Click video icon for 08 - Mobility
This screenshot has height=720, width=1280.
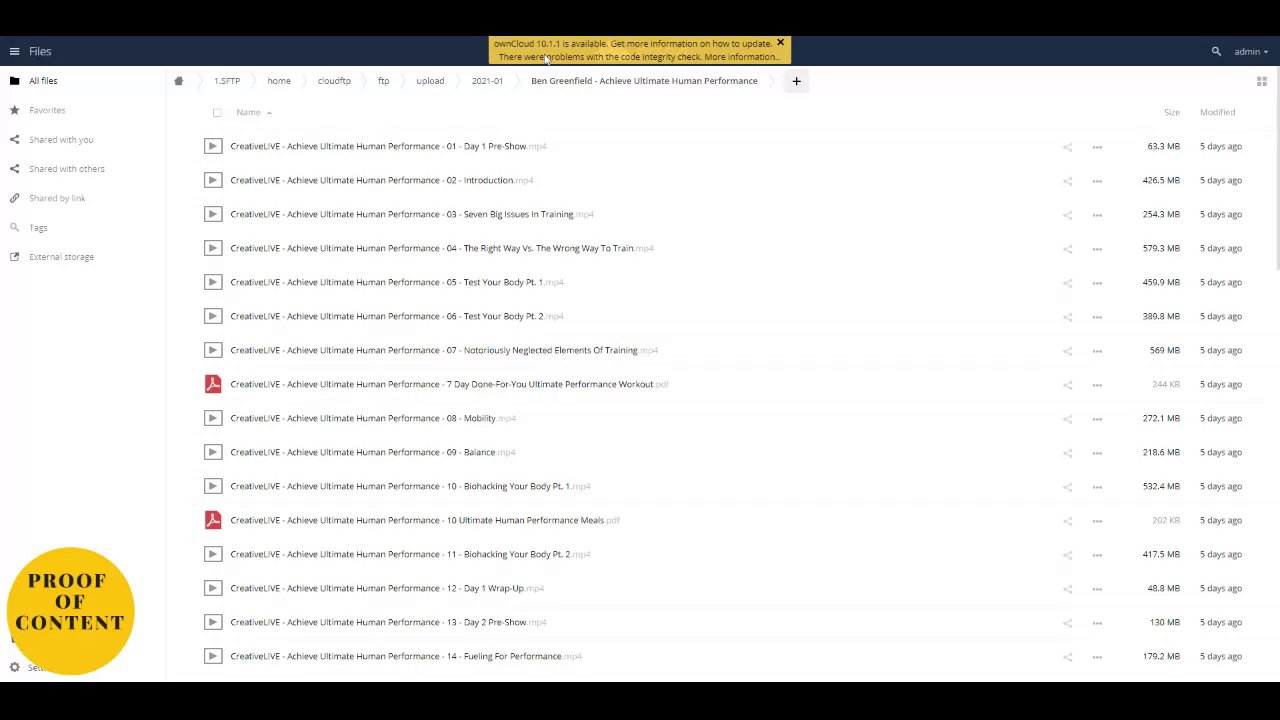[213, 418]
